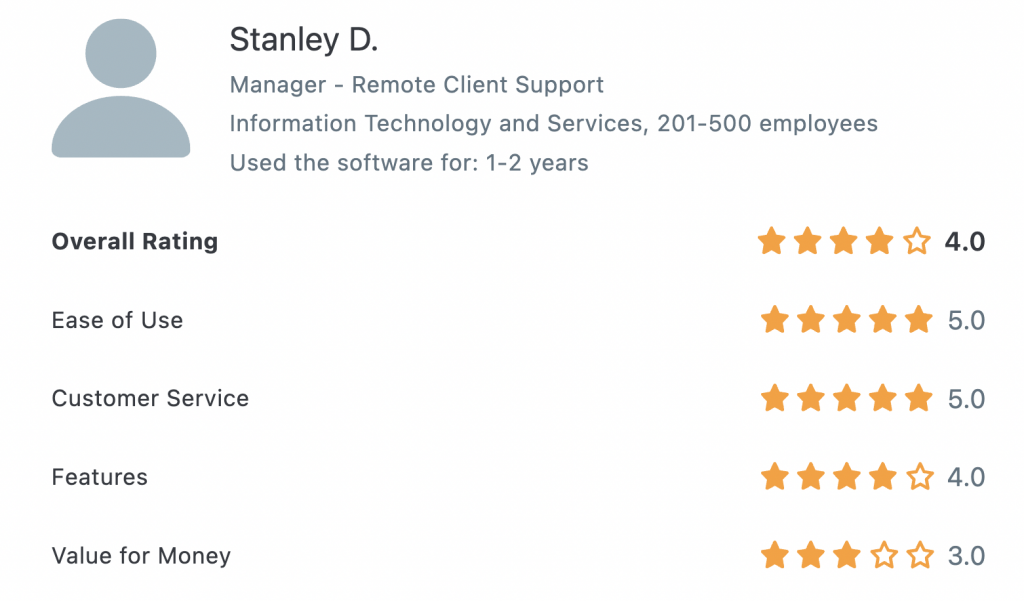Click the first star in Value for Money

[x=775, y=555]
